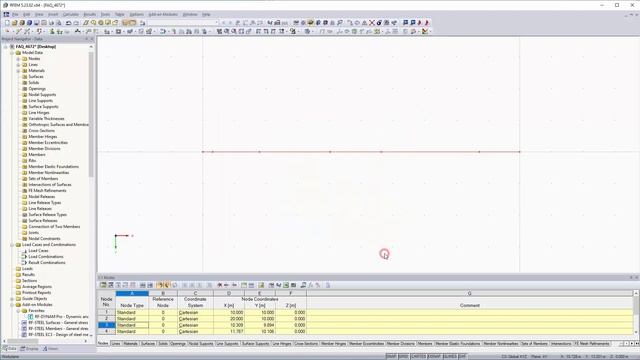This screenshot has width=640, height=360.
Task: Open the Insert menu
Action: [x=53, y=14]
